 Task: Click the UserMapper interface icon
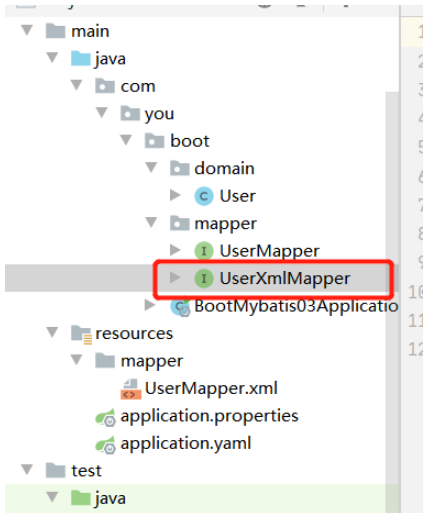[204, 251]
